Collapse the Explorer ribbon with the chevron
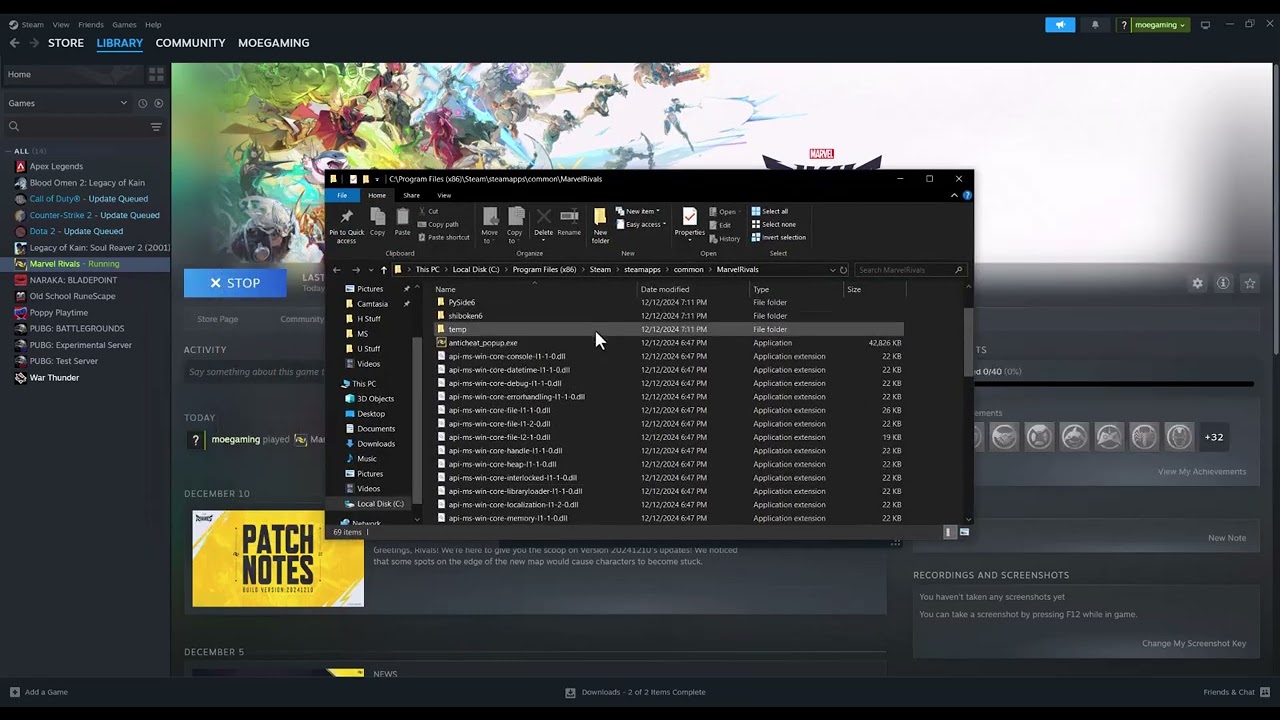The width and height of the screenshot is (1280, 720). (954, 195)
